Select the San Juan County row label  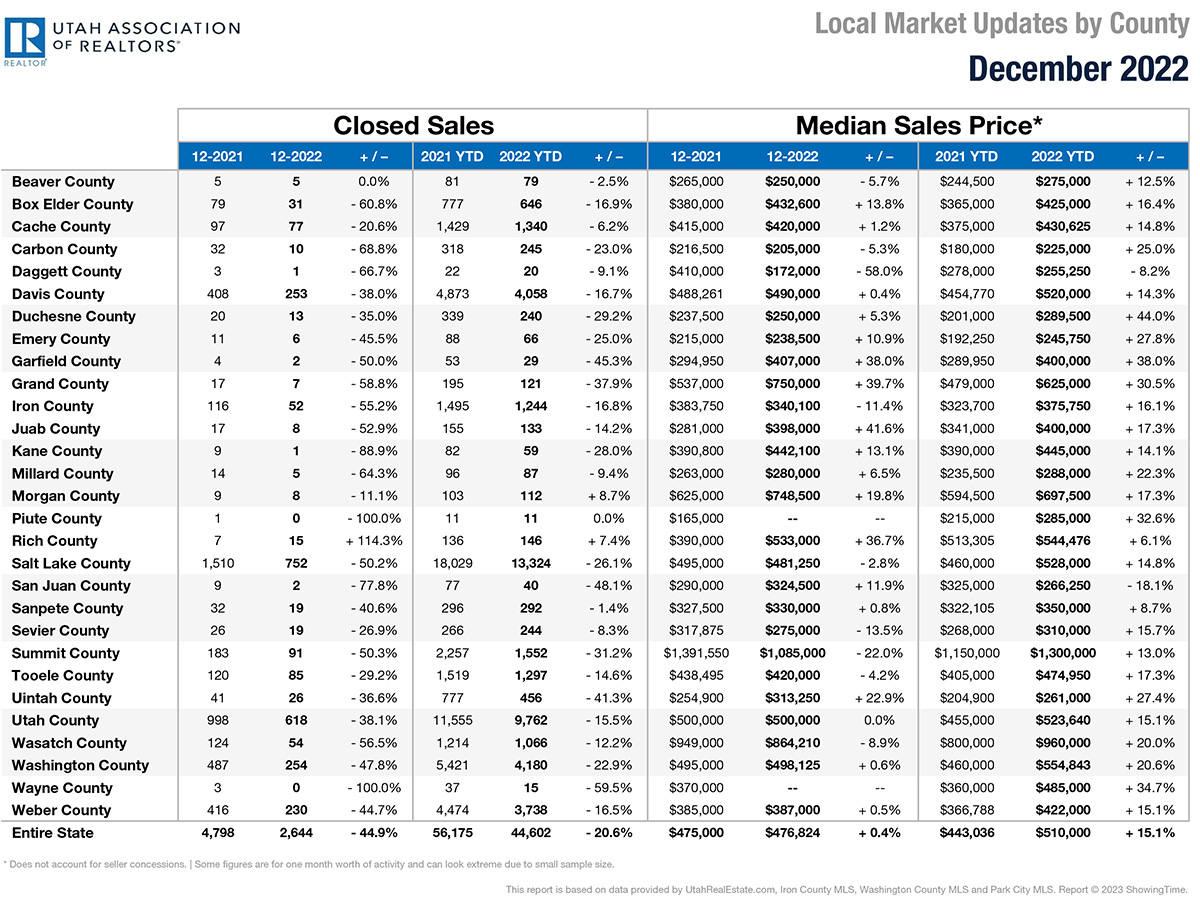click(x=70, y=586)
